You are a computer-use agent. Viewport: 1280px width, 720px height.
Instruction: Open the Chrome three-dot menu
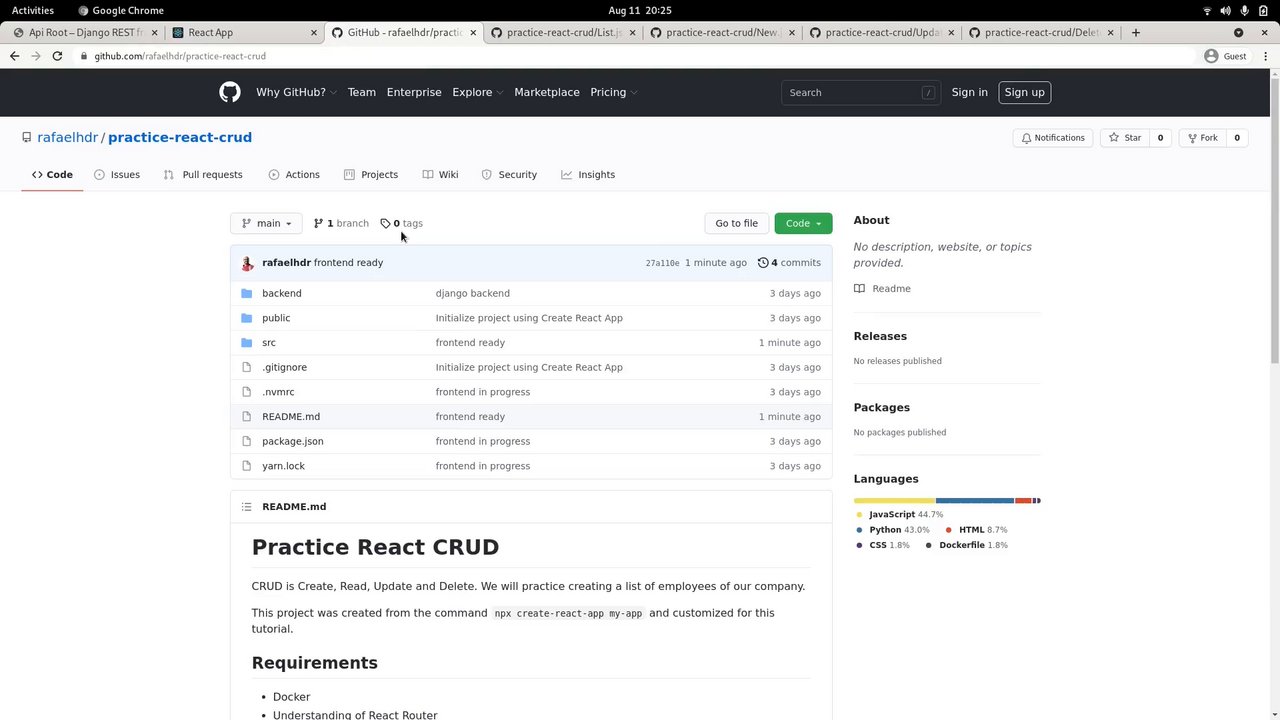(x=1264, y=56)
